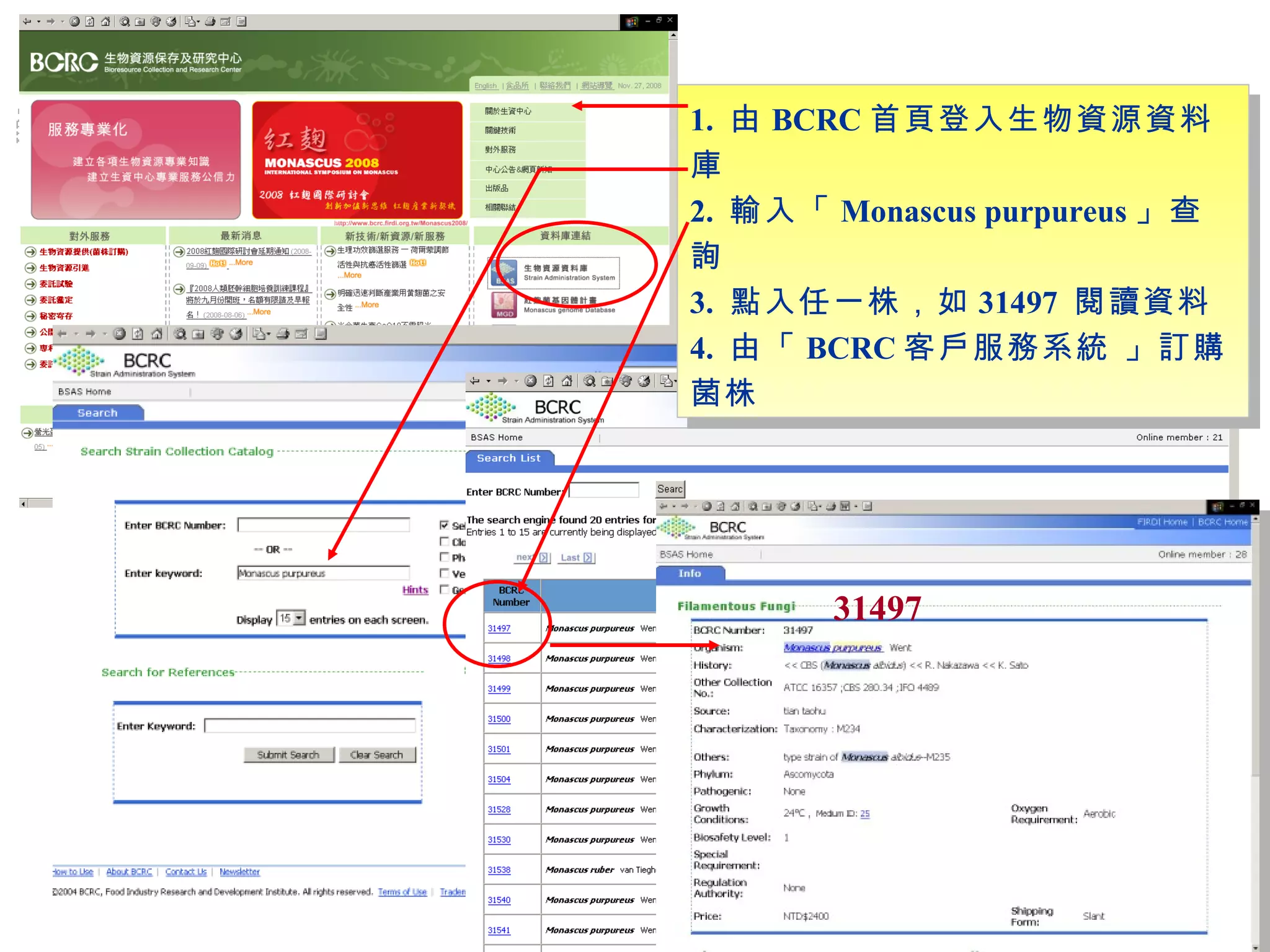Click the Forward arrow in the Search catalog window toolbar
Image resolution: width=1270 pixels, height=952 pixels.
(x=91, y=334)
